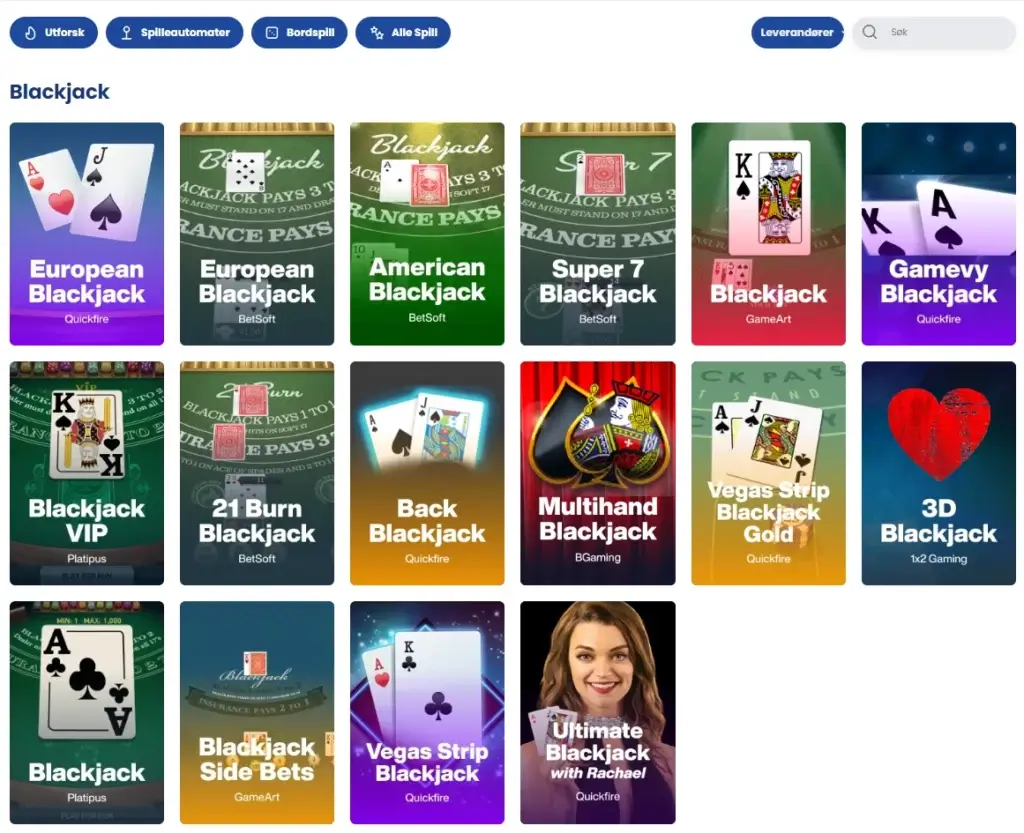Screen dimensions: 1024x833
Task: Open Gamevy Blackjack game card
Action: pyautogui.click(x=938, y=234)
